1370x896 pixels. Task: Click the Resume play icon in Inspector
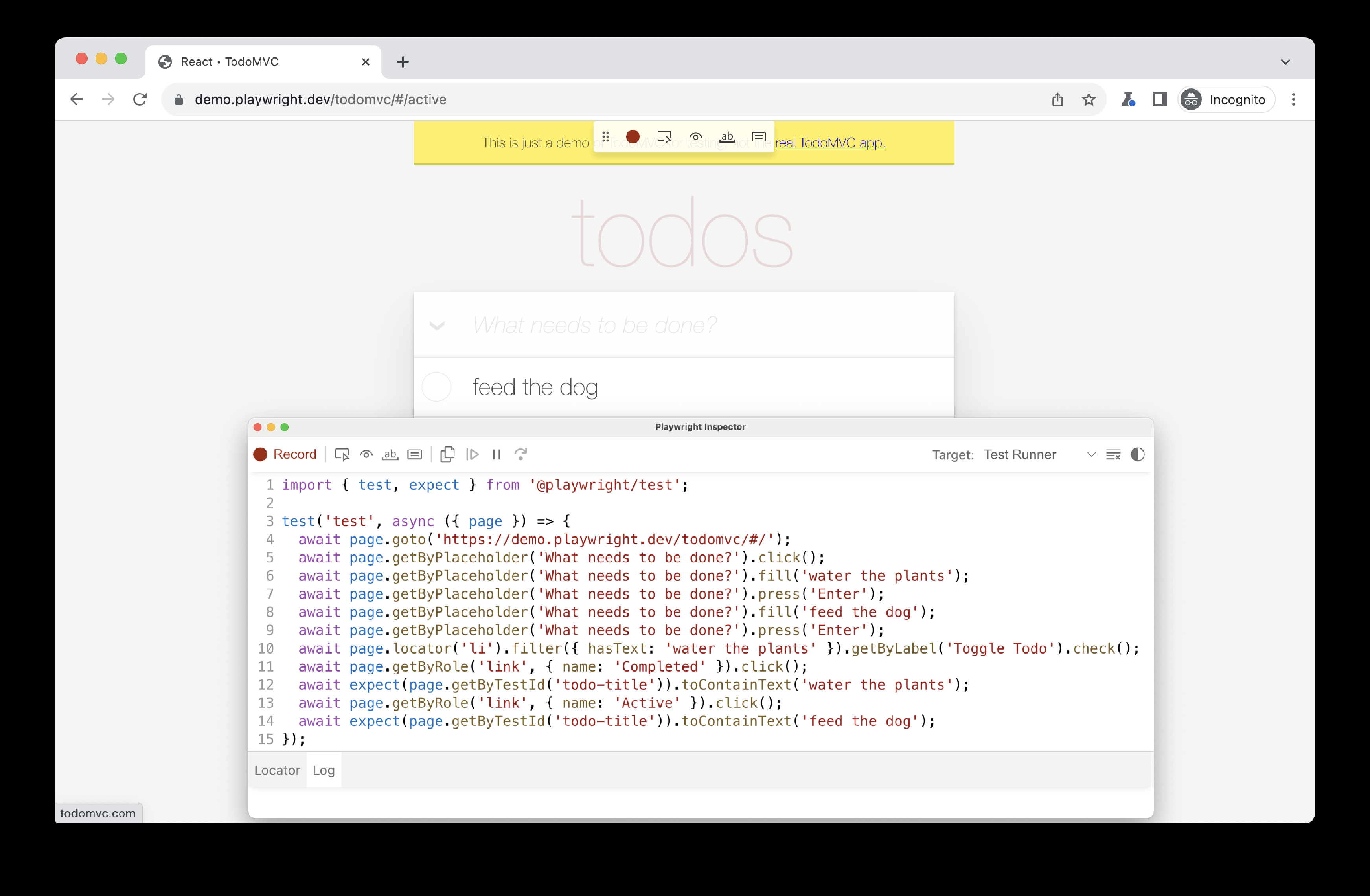(472, 455)
